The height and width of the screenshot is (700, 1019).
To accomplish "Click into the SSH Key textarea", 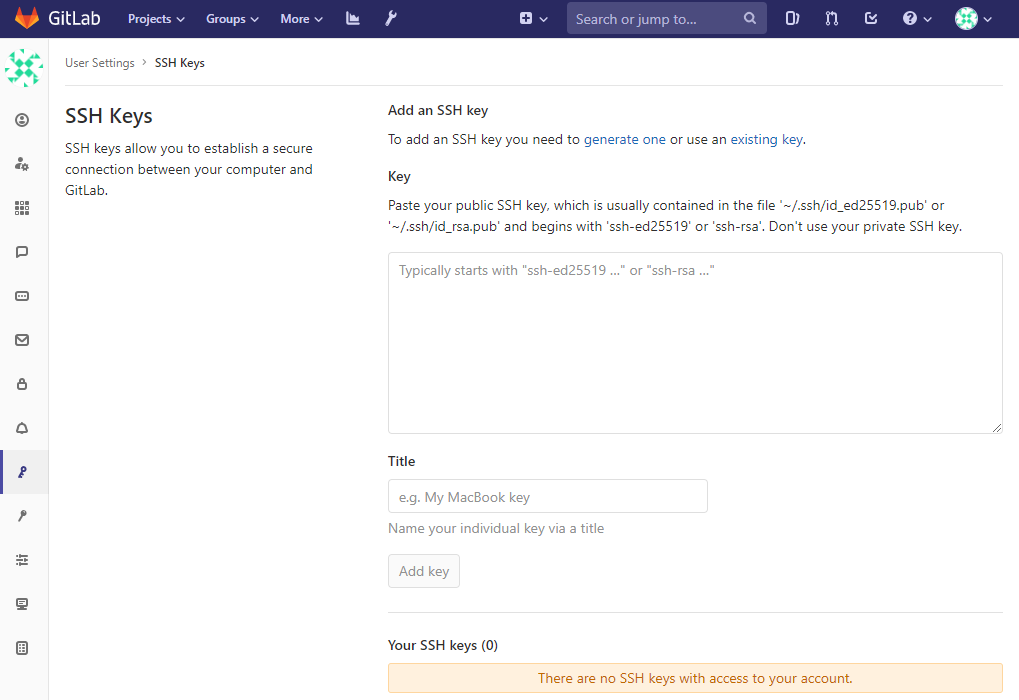I will pos(695,343).
